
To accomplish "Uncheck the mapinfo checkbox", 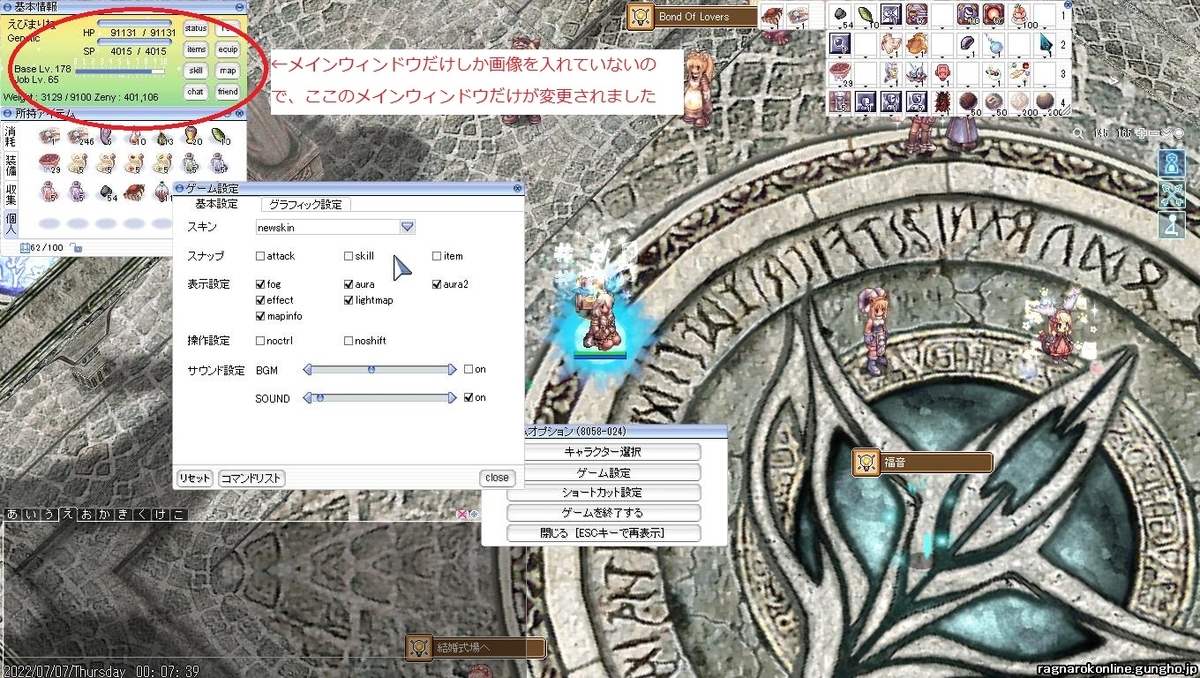I will click(x=260, y=316).
